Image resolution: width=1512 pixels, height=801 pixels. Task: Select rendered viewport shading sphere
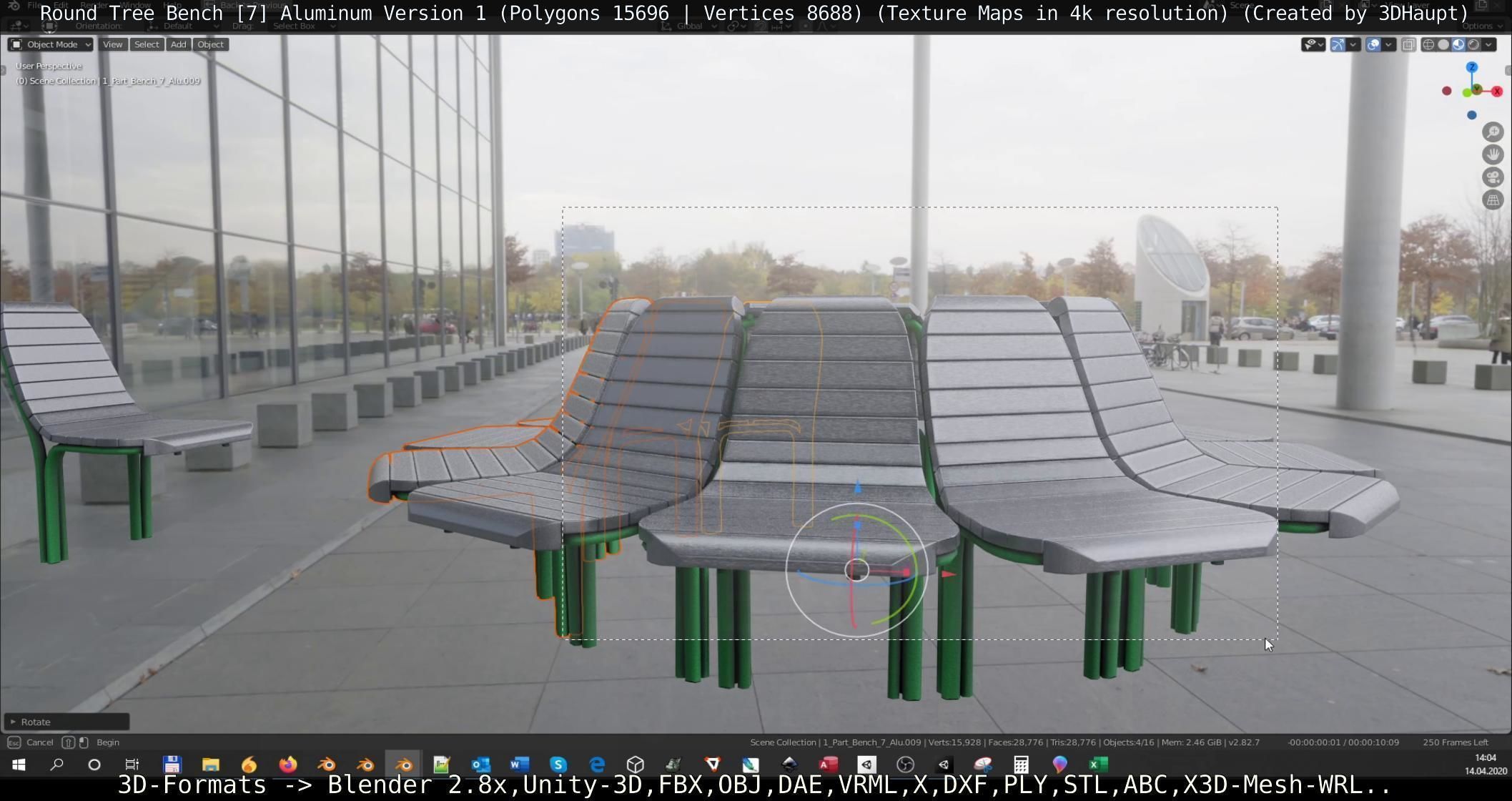(x=1473, y=44)
